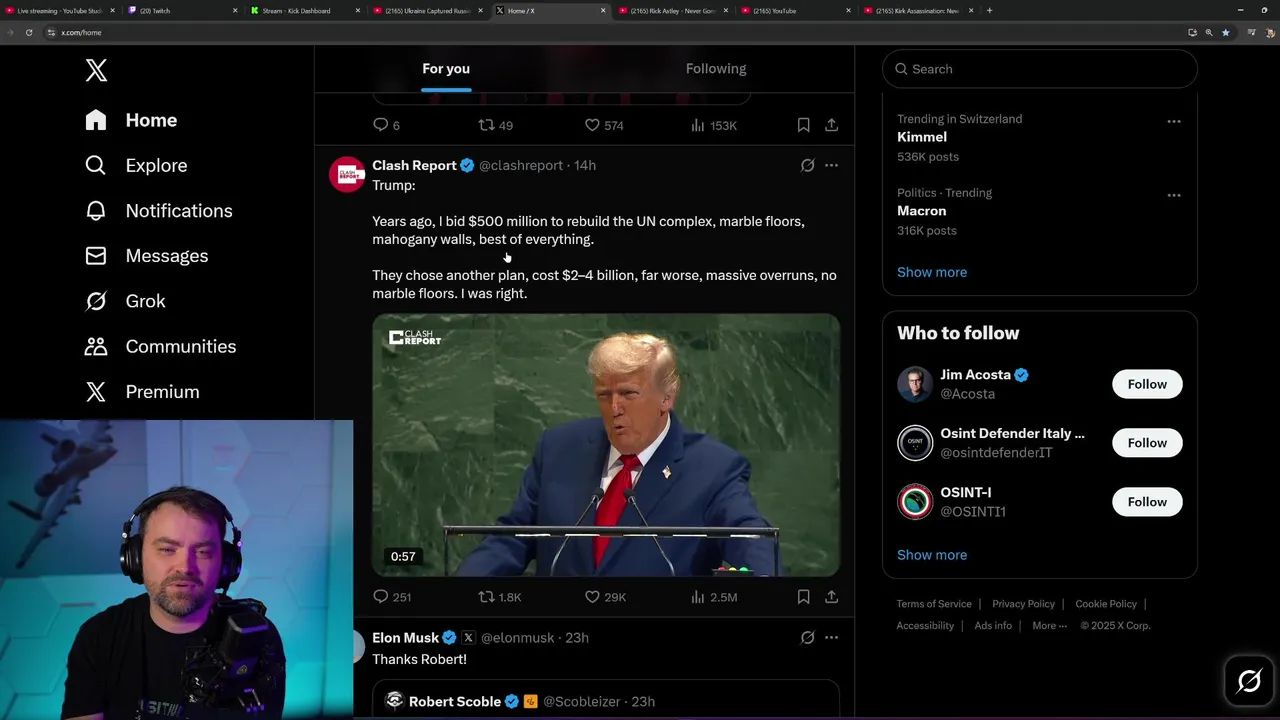Bookmark the top post
Screen dimensions: 1280x720
(803, 125)
